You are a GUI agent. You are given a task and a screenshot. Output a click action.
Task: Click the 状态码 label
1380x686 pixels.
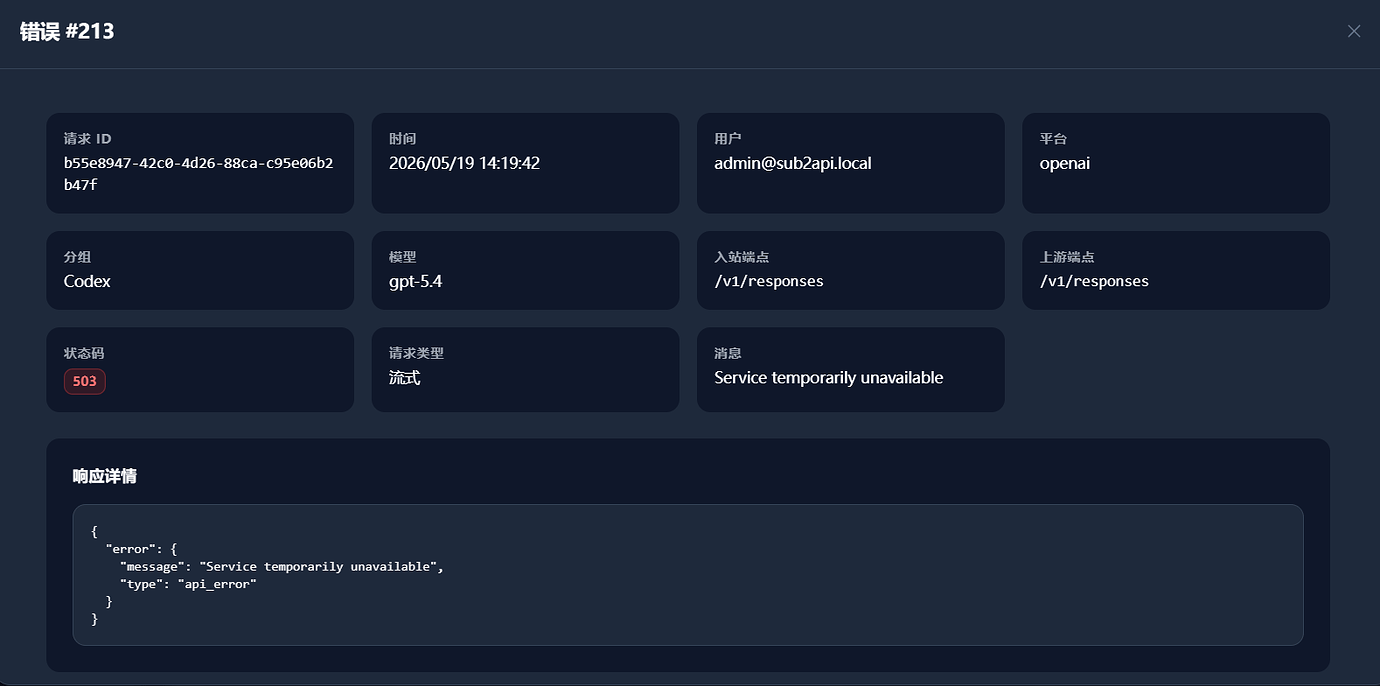coord(84,353)
